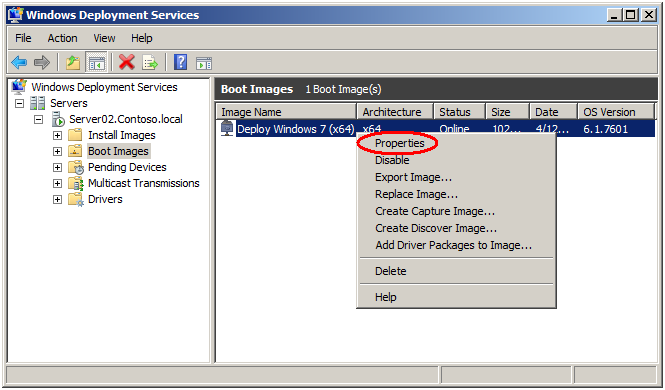
Task: Click the blue Back arrow toolbar icon
Action: (x=19, y=63)
